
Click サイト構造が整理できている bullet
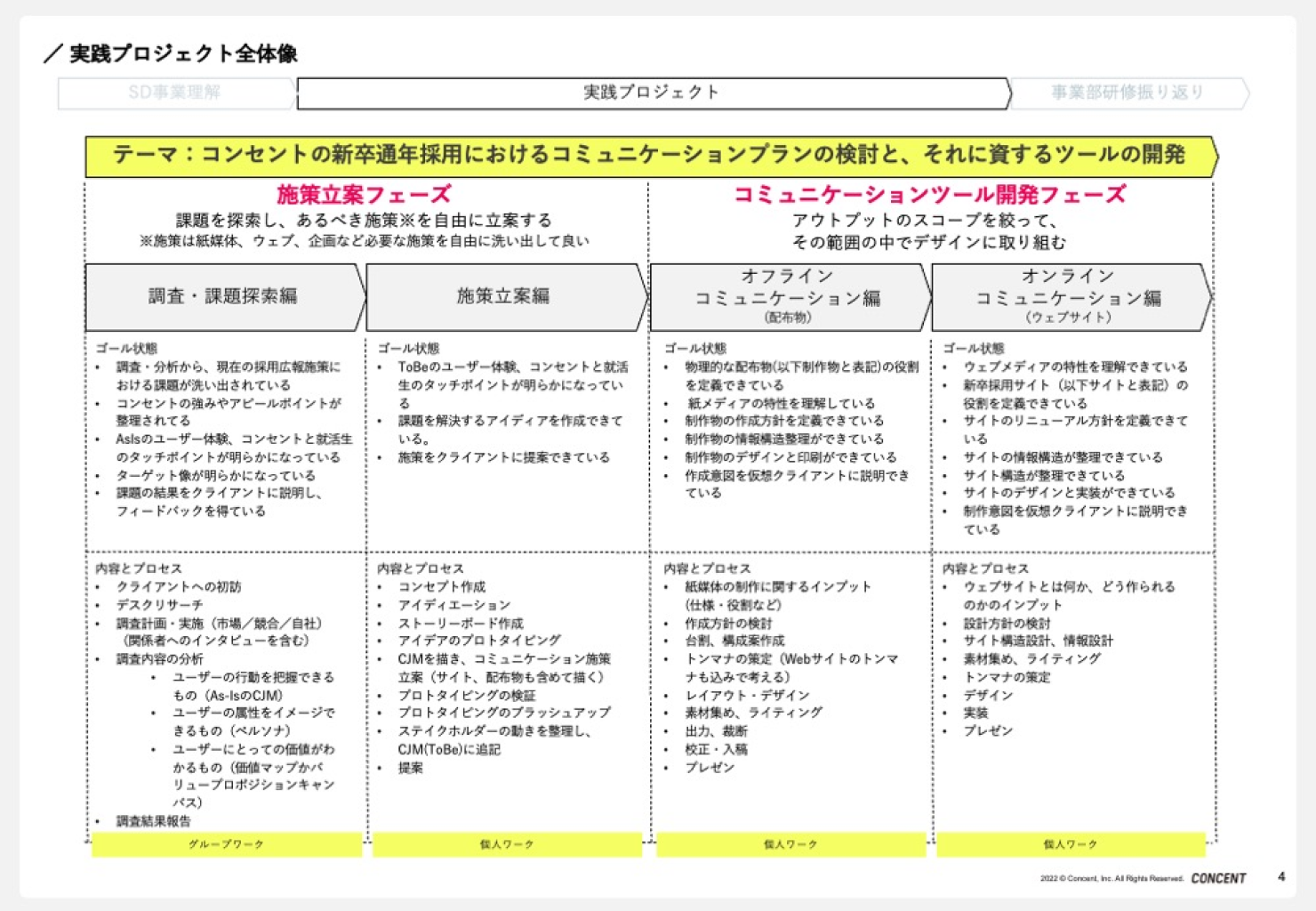[x=1044, y=475]
